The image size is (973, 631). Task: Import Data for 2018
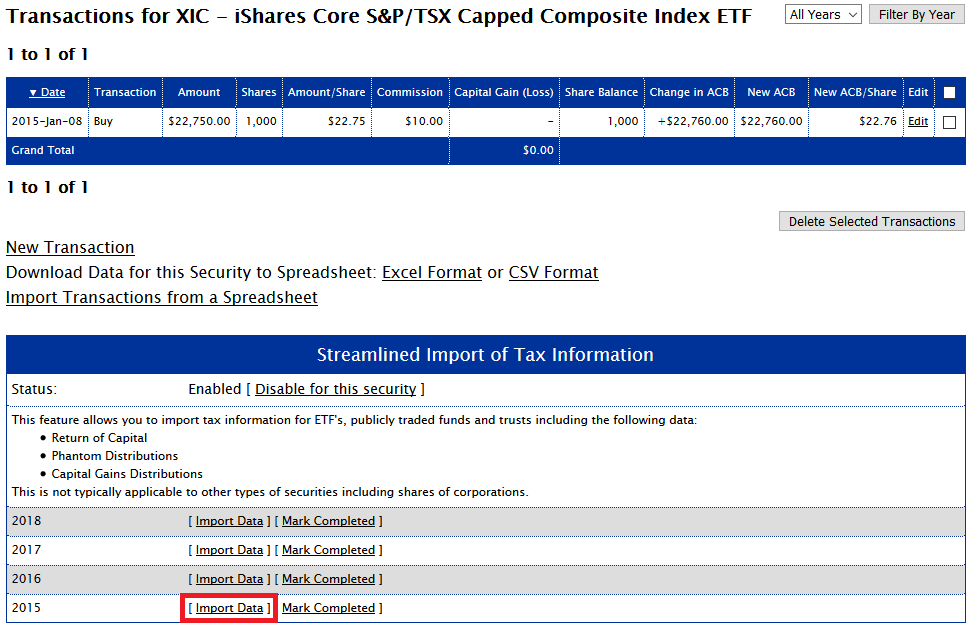230,521
